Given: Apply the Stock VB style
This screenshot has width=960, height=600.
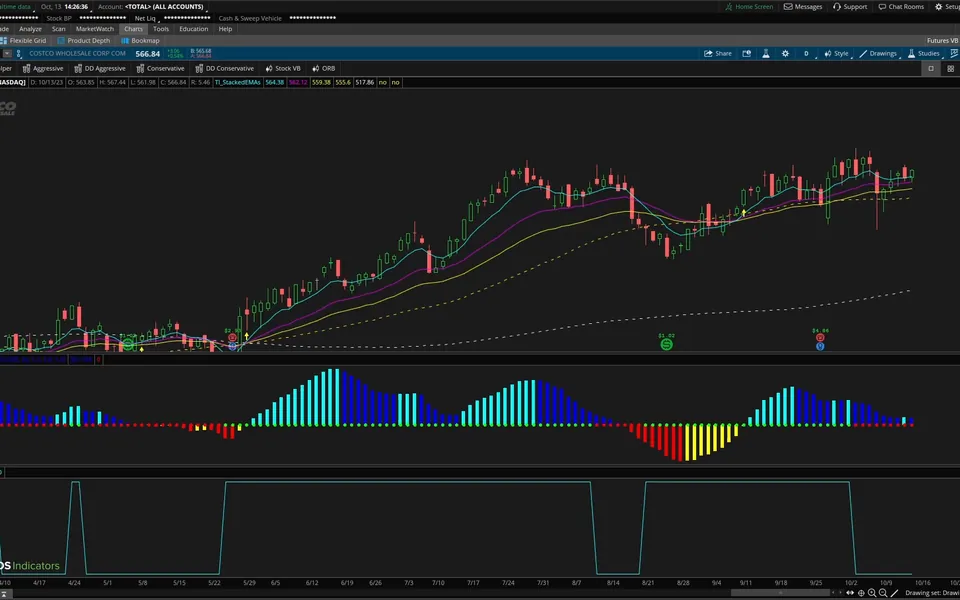Looking at the screenshot, I should tap(282, 69).
